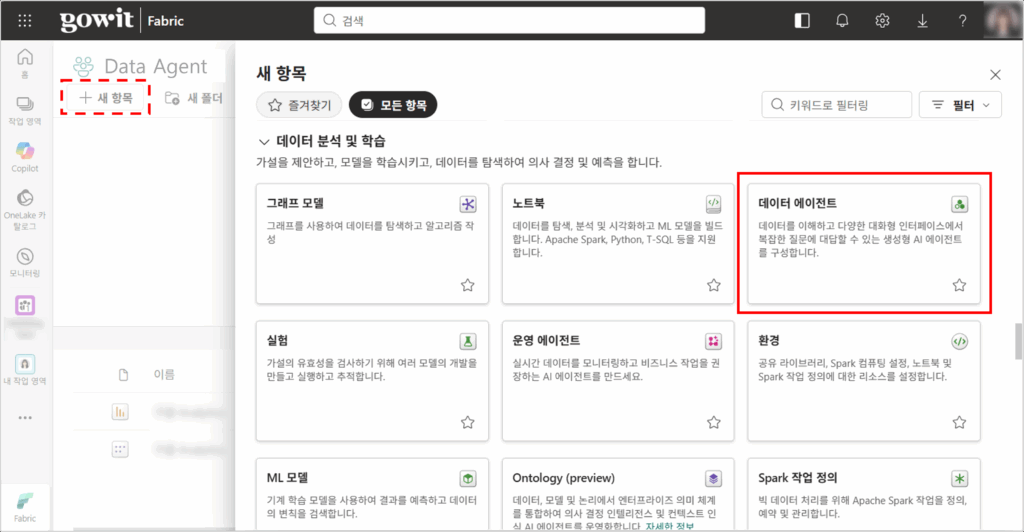This screenshot has width=1024, height=532.
Task: Open the user profile avatar
Action: coord(1003,20)
